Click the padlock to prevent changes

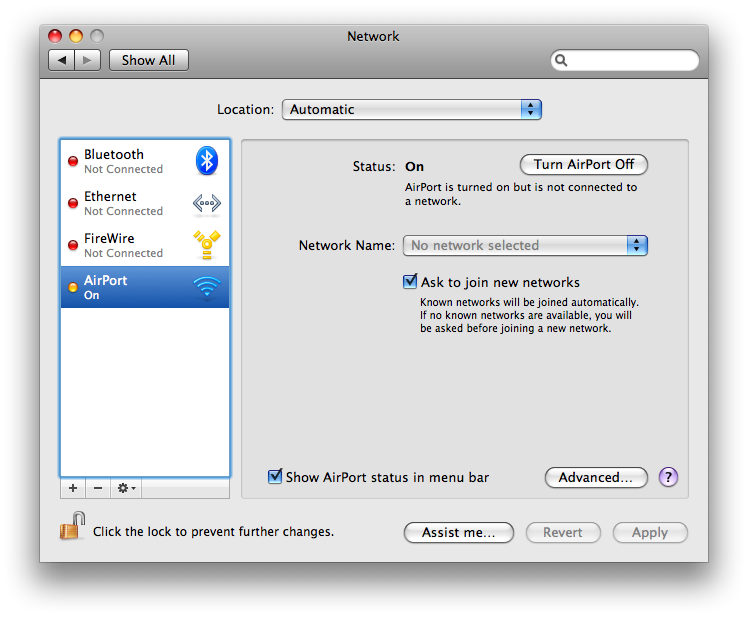point(71,527)
